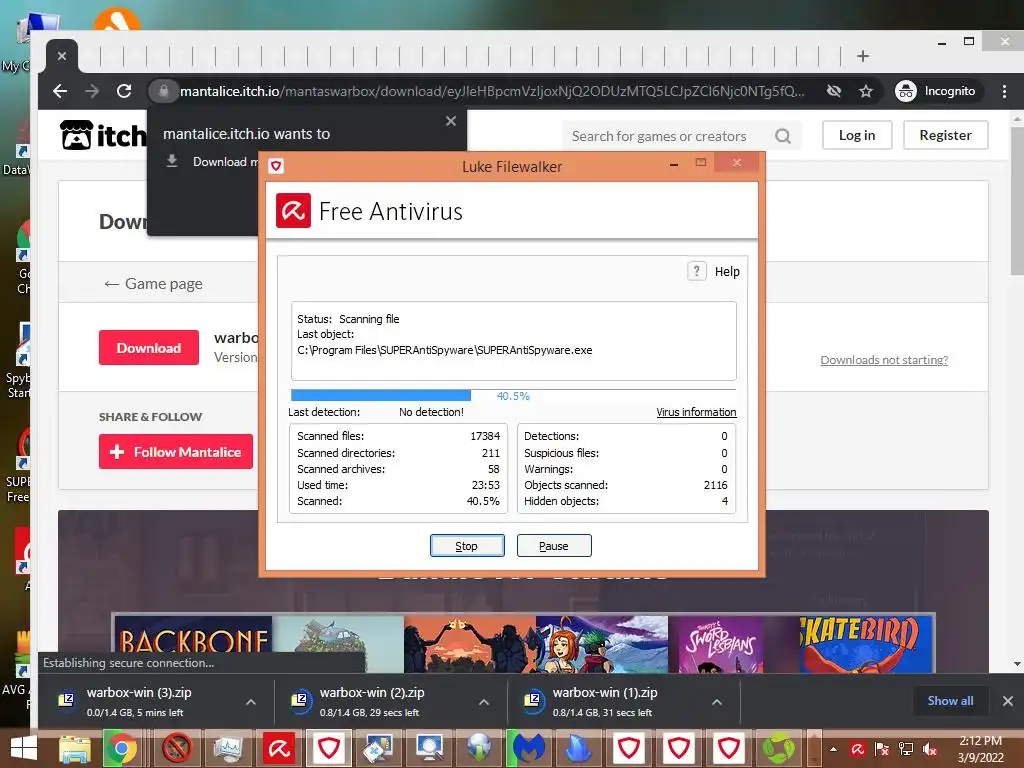Stop the Avira scan

(467, 546)
